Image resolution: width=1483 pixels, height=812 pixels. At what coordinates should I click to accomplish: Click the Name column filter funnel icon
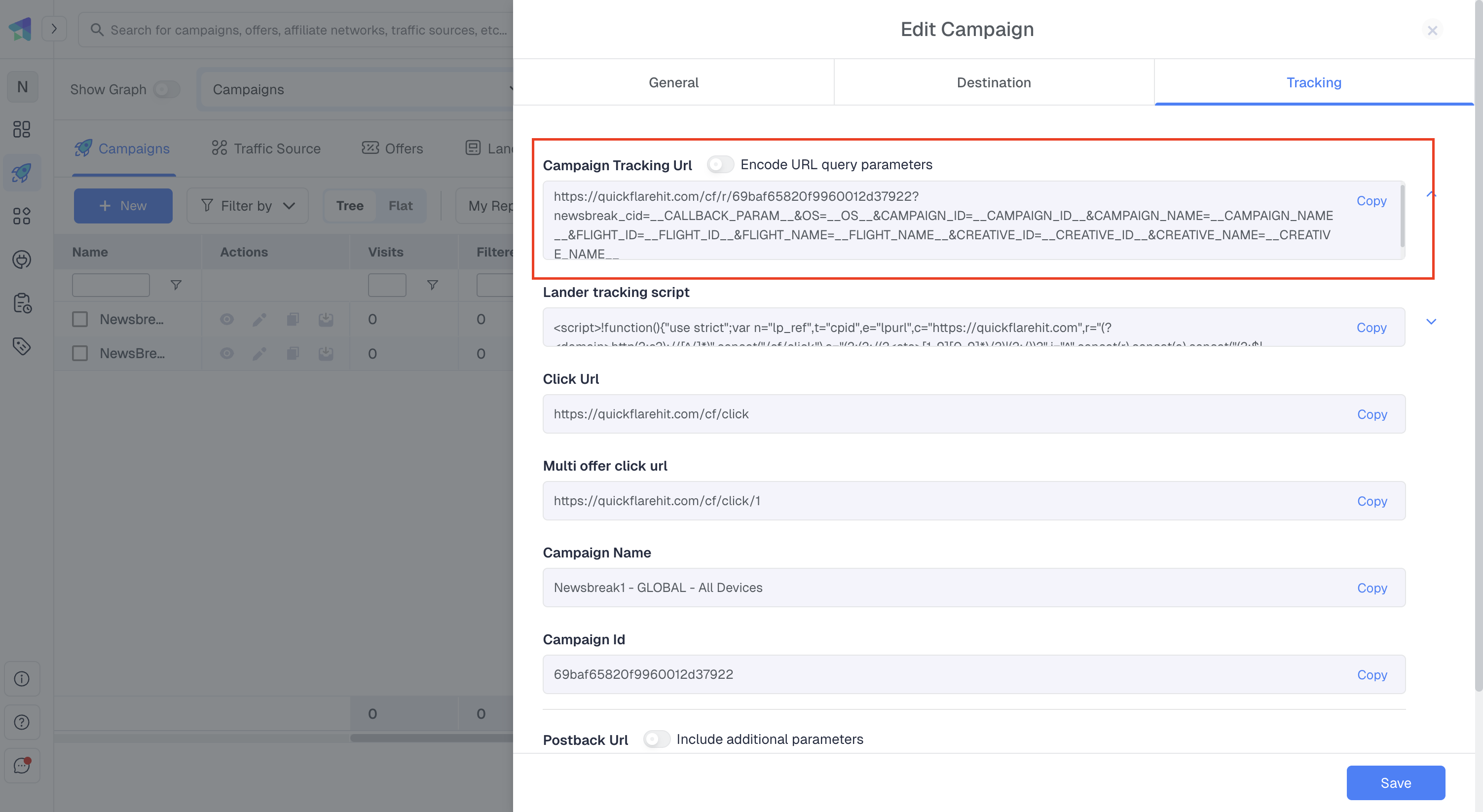pyautogui.click(x=176, y=285)
